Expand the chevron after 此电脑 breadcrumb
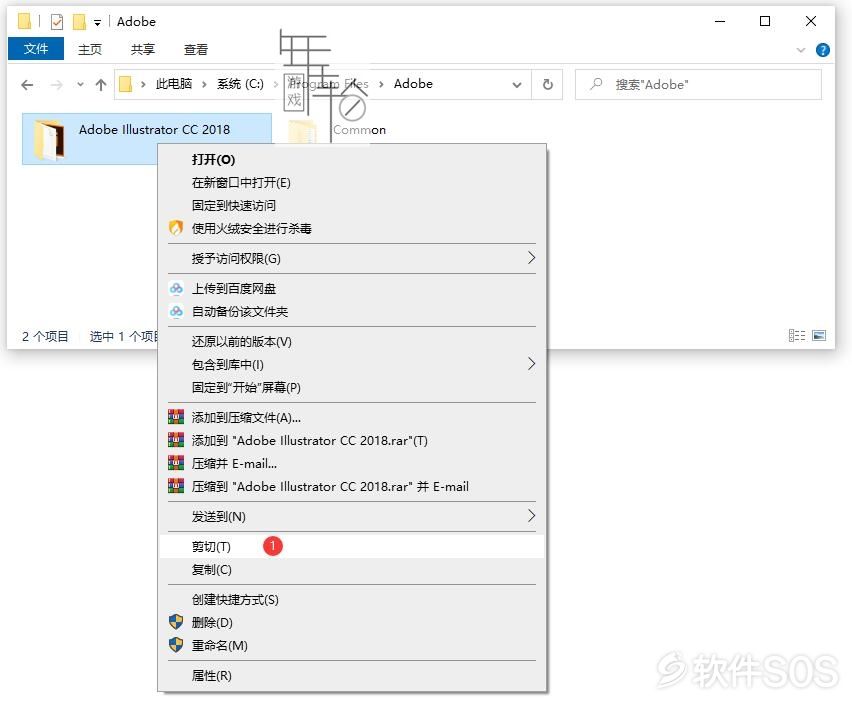Image resolution: width=852 pixels, height=701 pixels. [204, 84]
